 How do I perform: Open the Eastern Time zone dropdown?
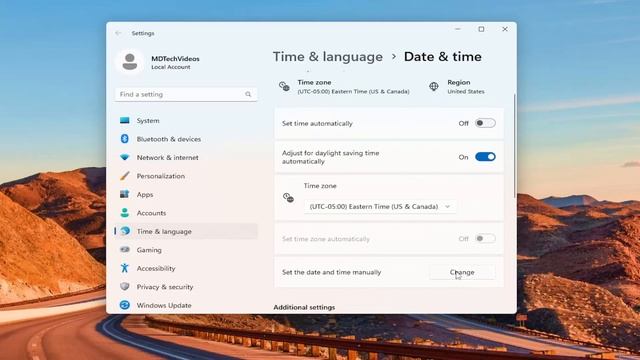(380, 207)
